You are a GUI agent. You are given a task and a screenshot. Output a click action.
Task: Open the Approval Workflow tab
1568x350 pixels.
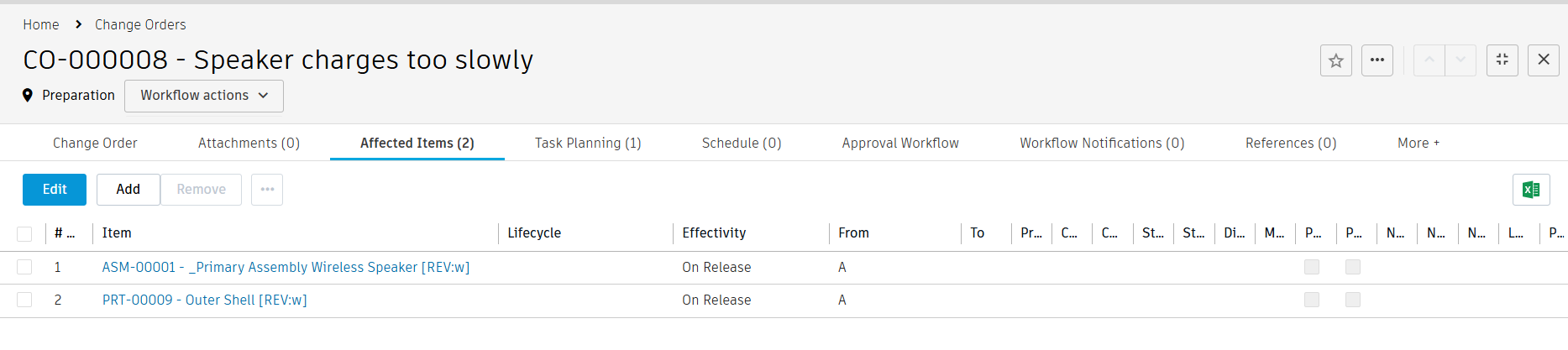(x=899, y=144)
